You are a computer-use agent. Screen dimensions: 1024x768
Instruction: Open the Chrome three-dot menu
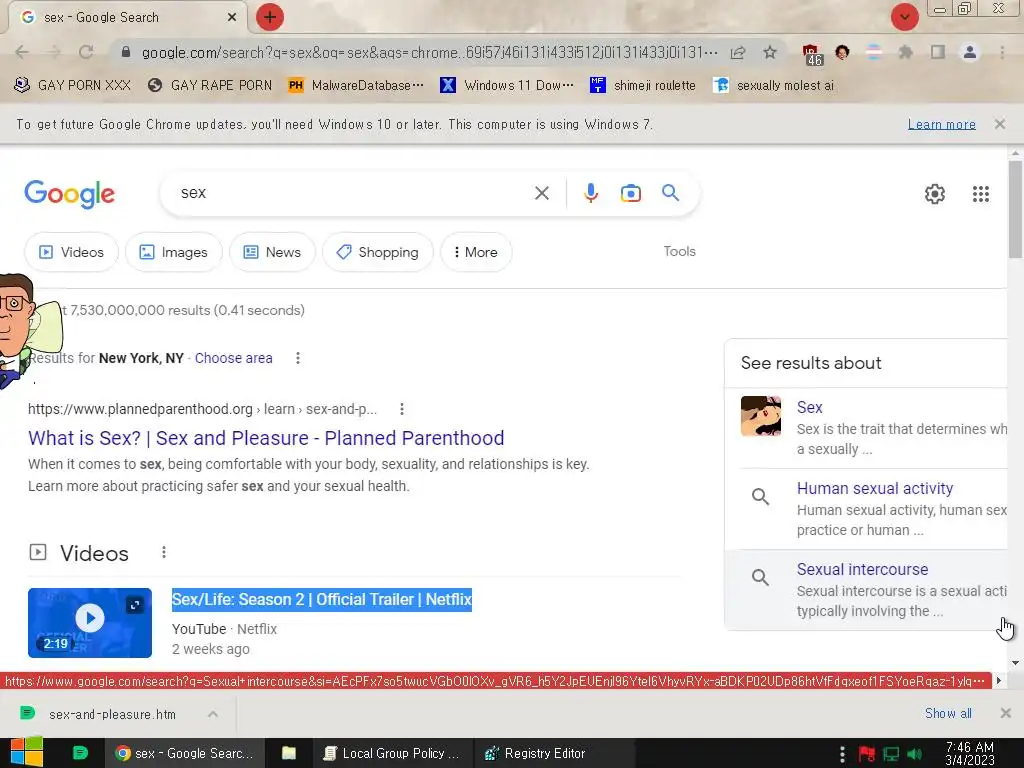1002,52
